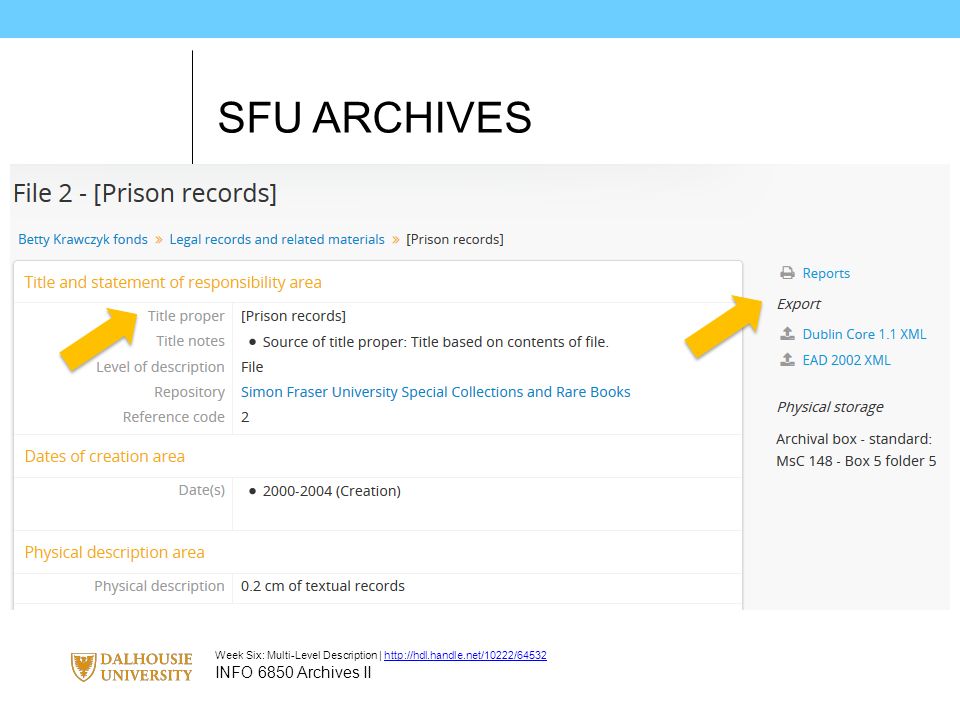Click the Level of description value File

pos(252,367)
